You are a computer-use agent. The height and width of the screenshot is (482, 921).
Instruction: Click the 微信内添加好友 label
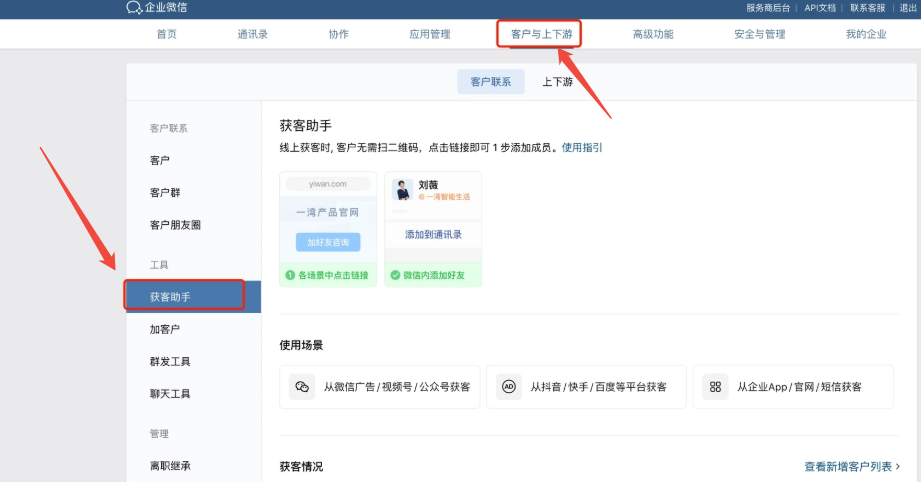pyautogui.click(x=433, y=275)
